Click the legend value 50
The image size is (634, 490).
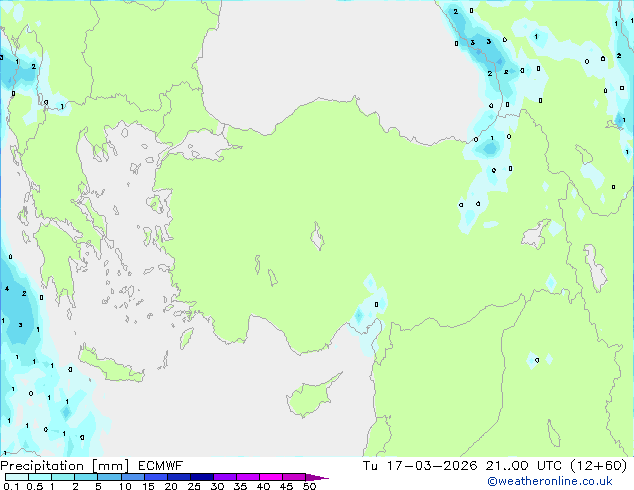pos(309,486)
